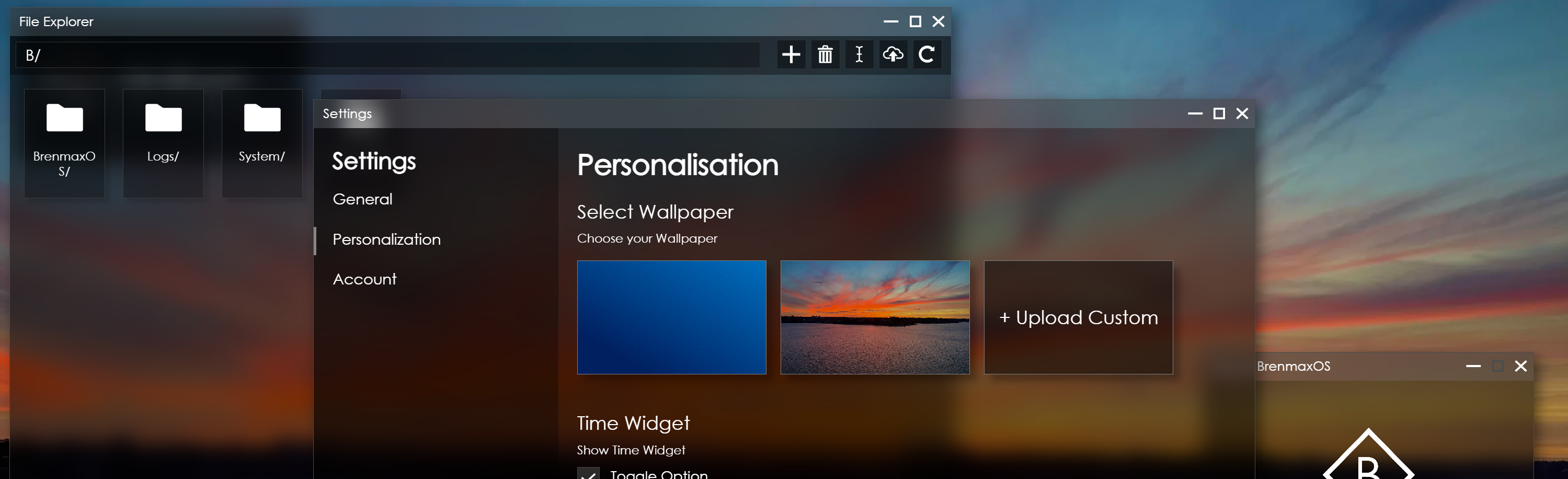Minimize the BrenmaxOS window
1568x479 pixels.
1473,367
